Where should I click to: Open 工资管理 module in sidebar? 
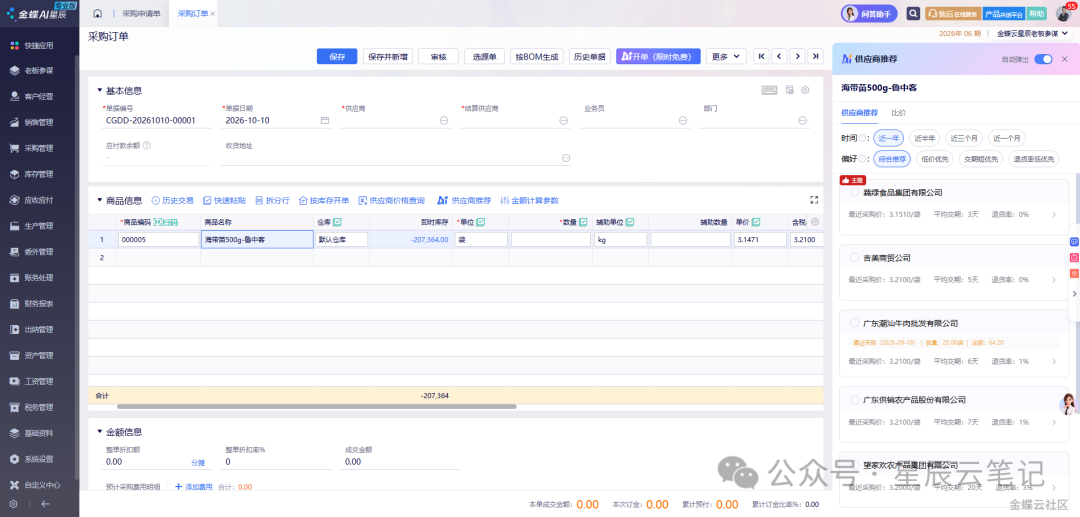(x=39, y=381)
